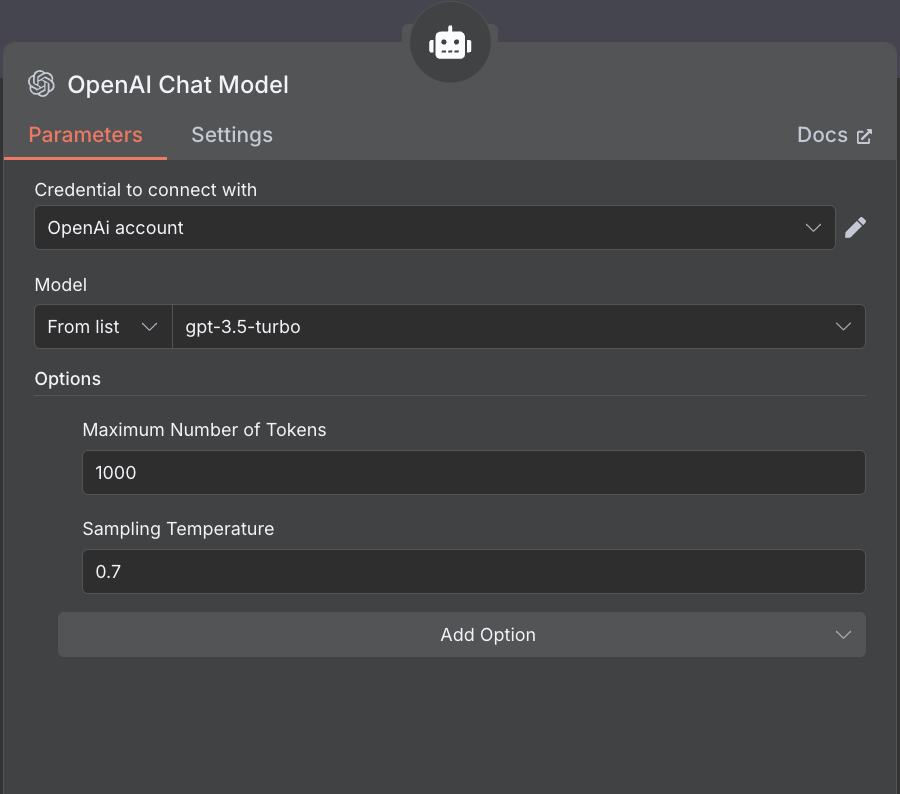This screenshot has width=900, height=794.
Task: Click the Sampling Temperature label
Action: point(179,529)
